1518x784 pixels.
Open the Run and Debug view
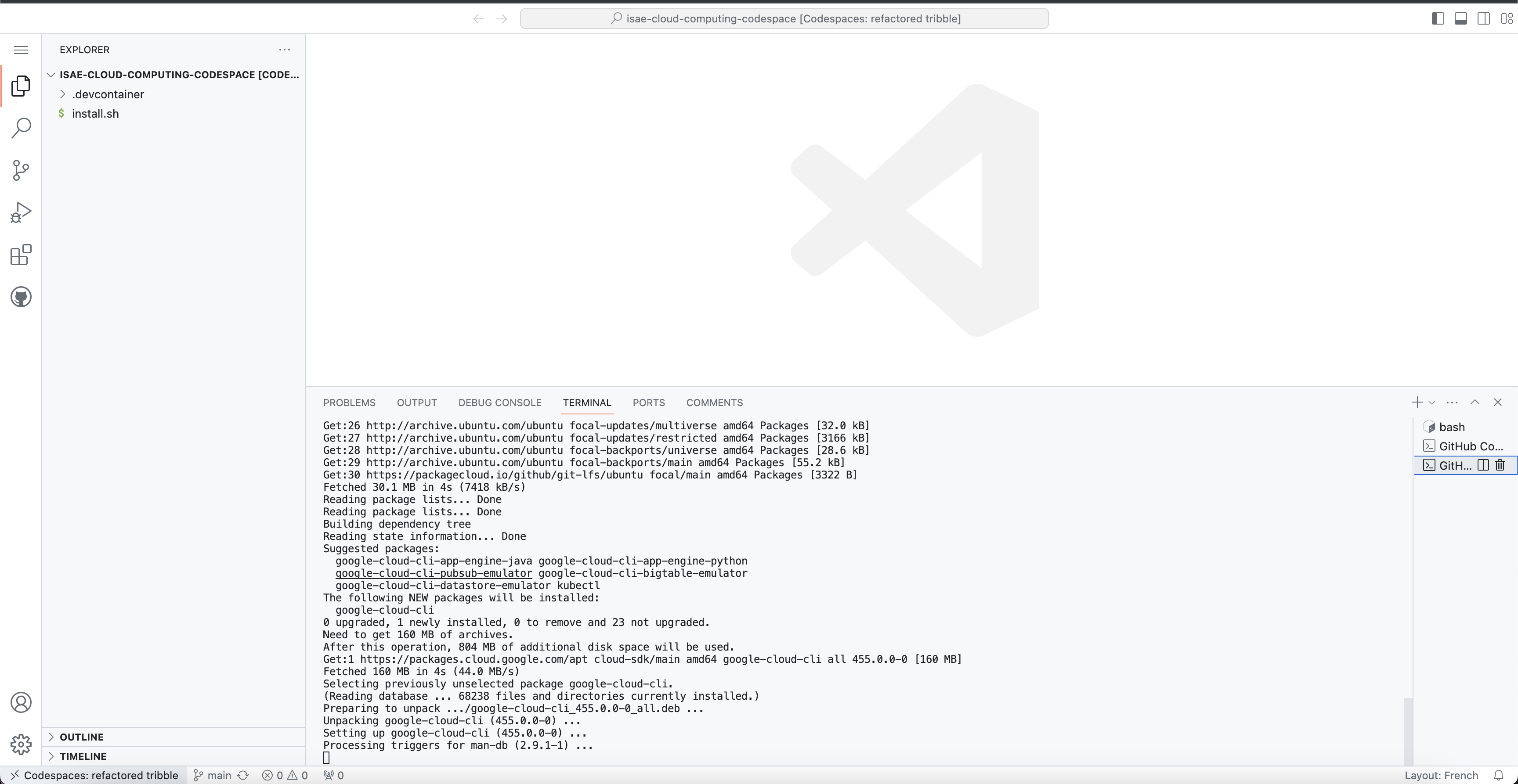tap(21, 212)
